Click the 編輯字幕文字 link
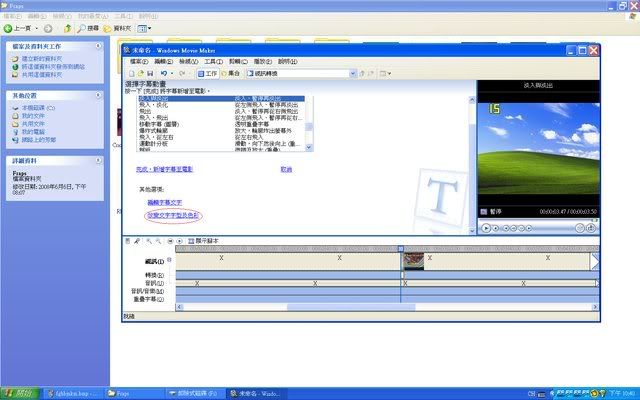This screenshot has height=400, width=640. 164,202
